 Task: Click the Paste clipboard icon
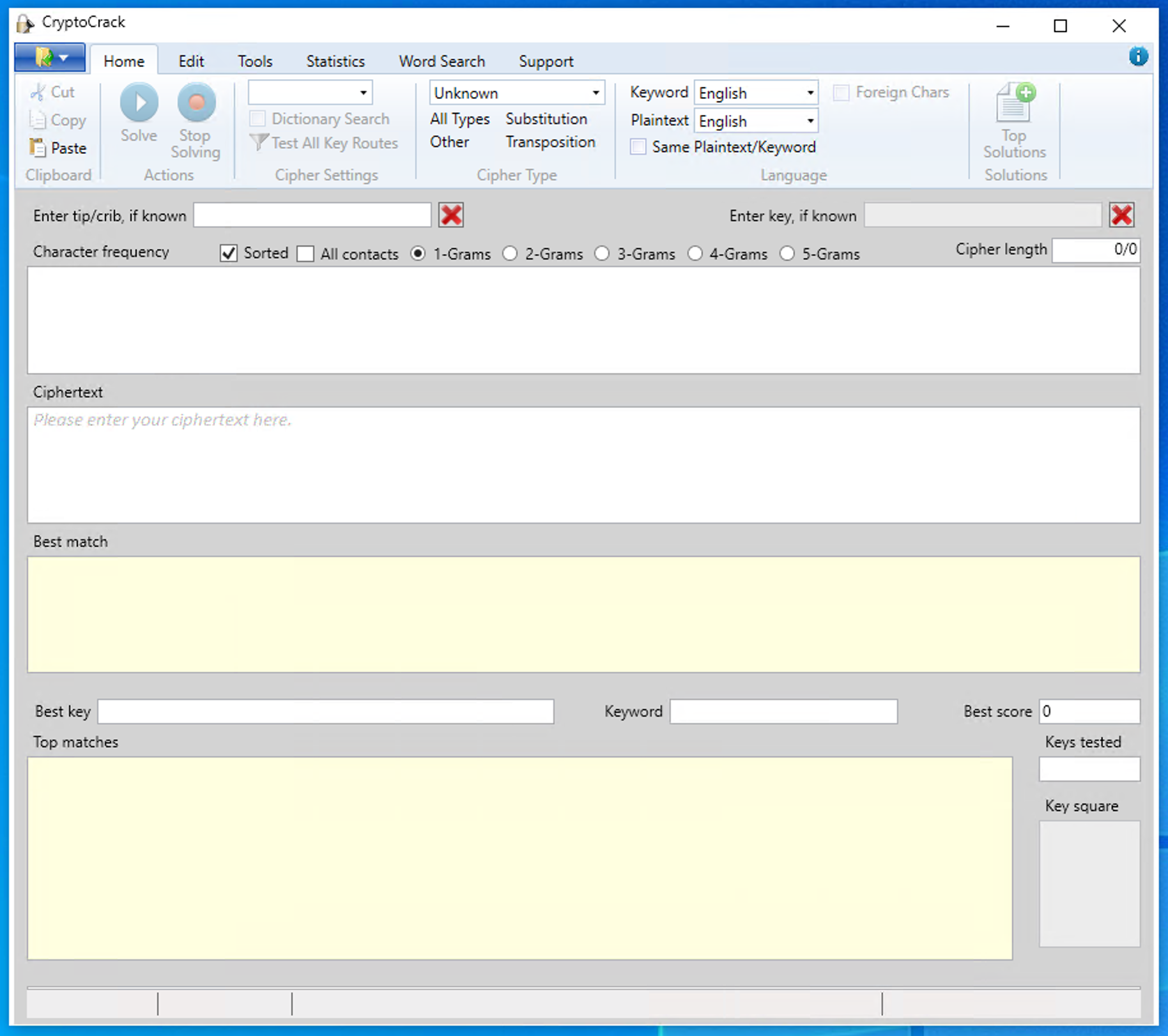38,148
